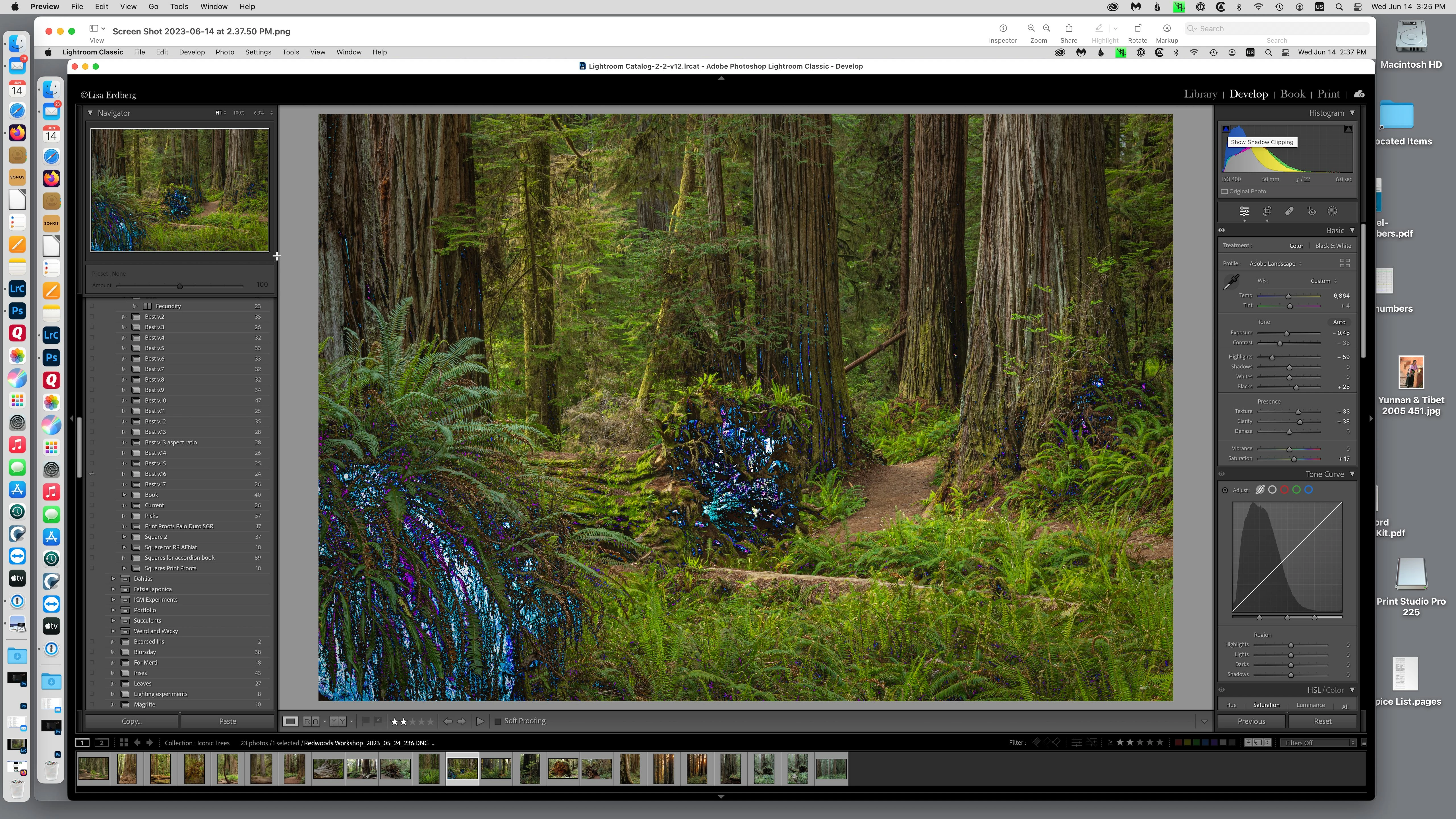Enable the Soft Proofing checkbox
The image size is (1456, 819).
[497, 721]
